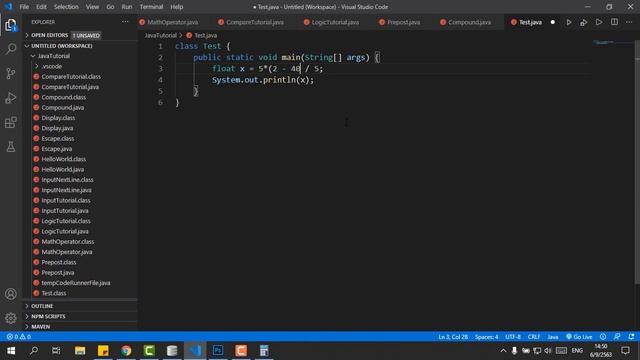Open File Explorer from the taskbar

click(80, 351)
